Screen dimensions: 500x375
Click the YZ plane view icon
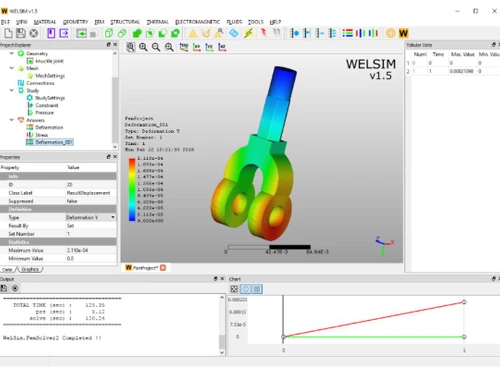pyautogui.click(x=209, y=47)
